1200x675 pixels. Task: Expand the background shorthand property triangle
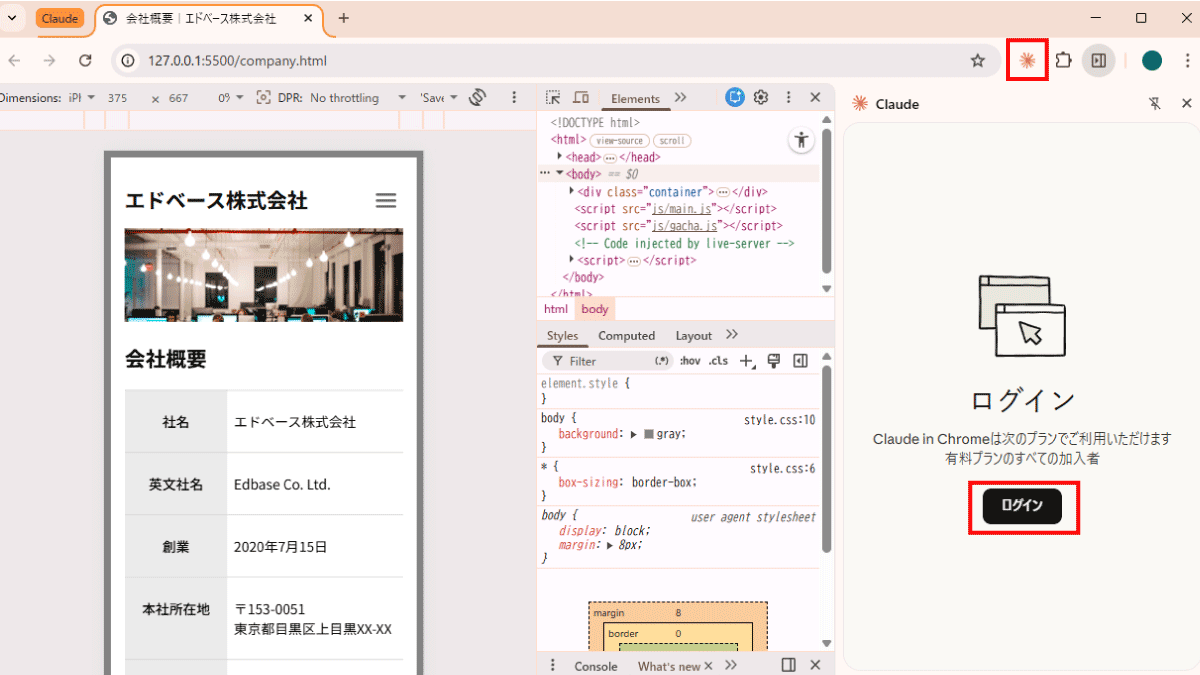(634, 434)
